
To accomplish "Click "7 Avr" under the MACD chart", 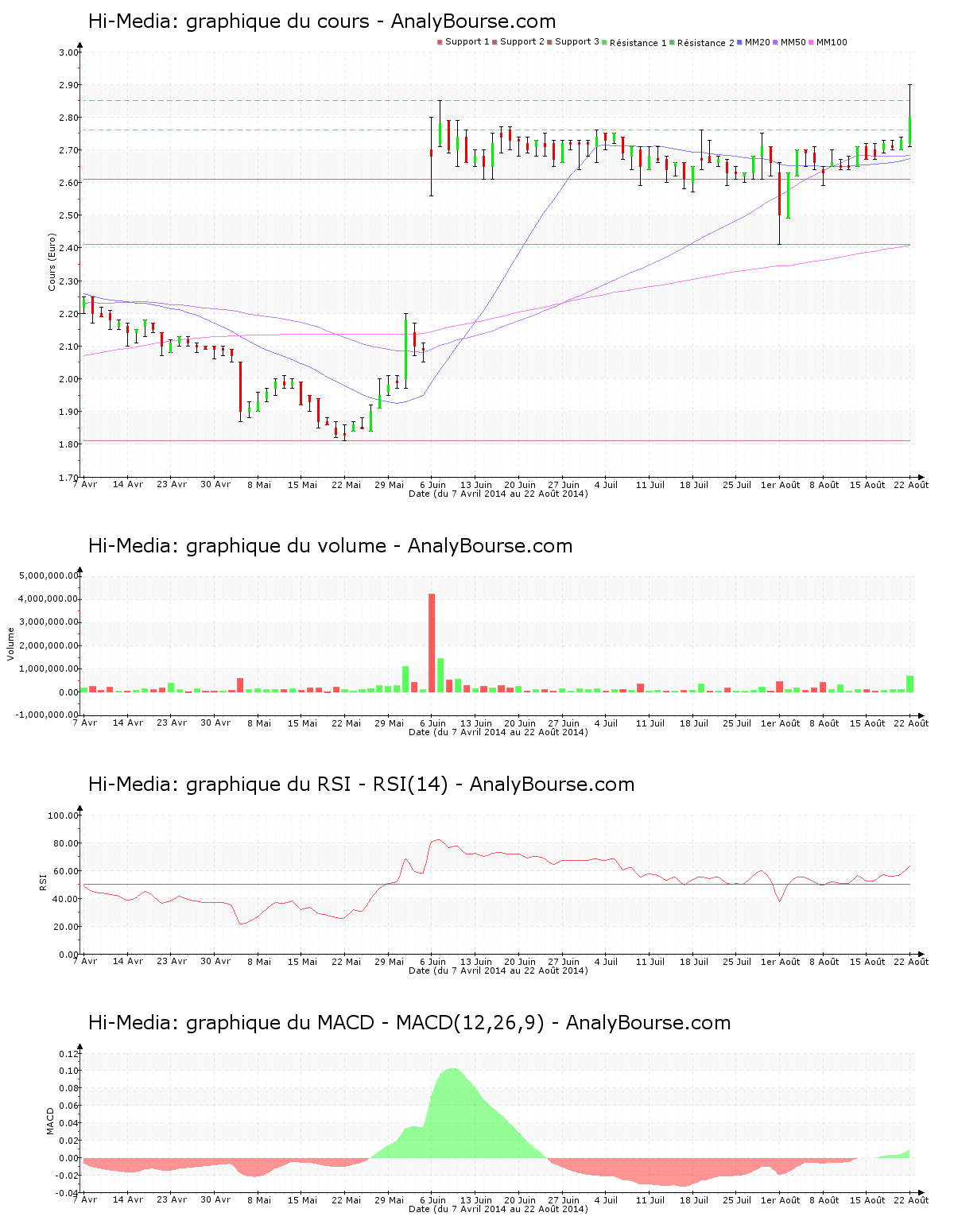I will (x=85, y=1200).
